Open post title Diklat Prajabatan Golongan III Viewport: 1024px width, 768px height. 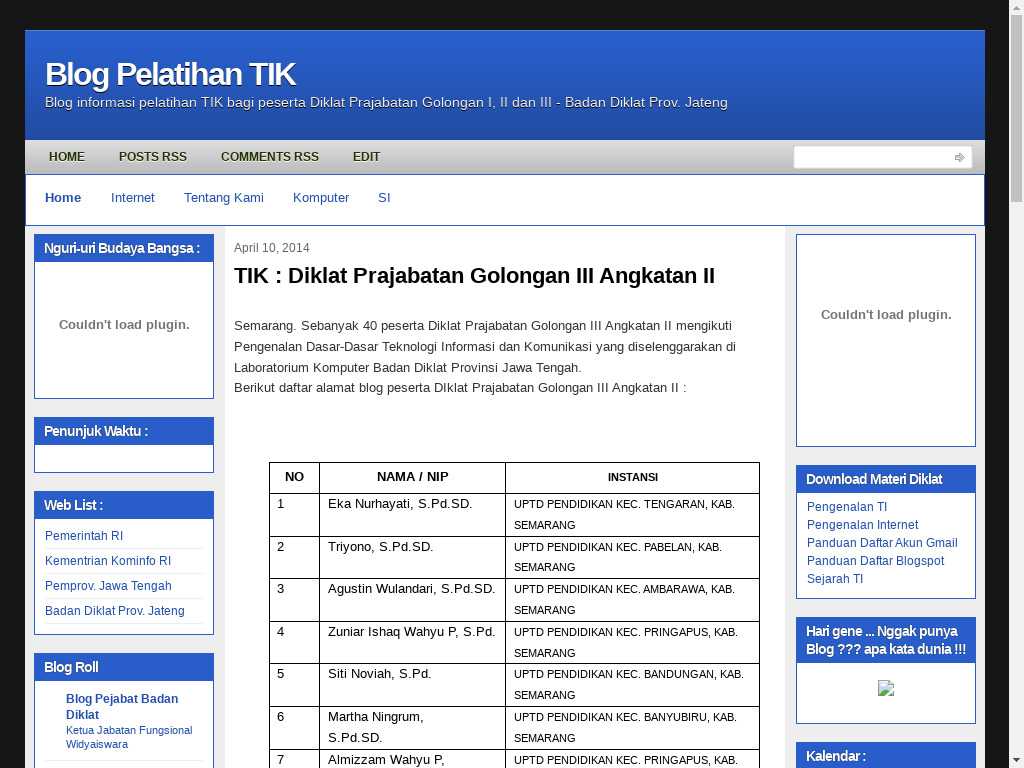[474, 276]
